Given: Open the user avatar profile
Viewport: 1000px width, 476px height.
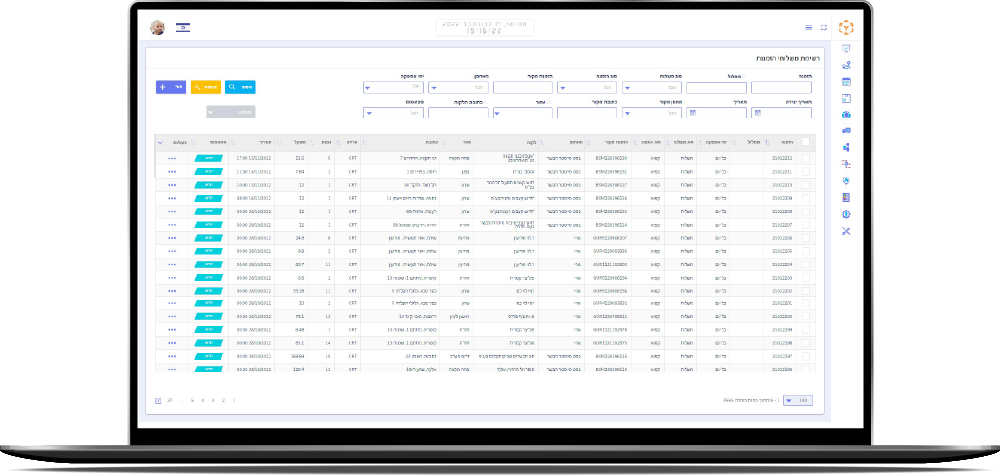Looking at the screenshot, I should tap(158, 27).
